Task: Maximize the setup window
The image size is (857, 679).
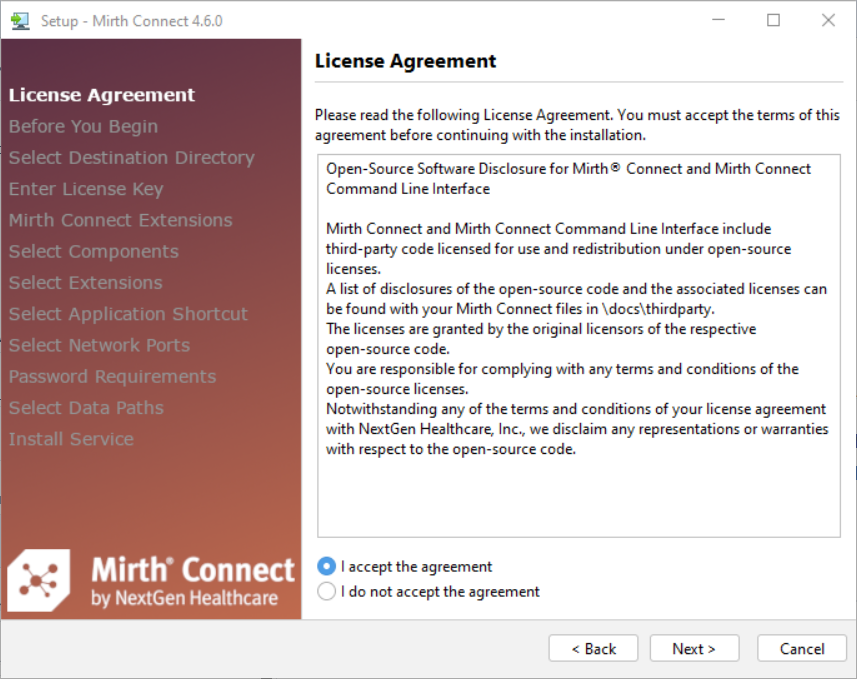Action: (773, 21)
